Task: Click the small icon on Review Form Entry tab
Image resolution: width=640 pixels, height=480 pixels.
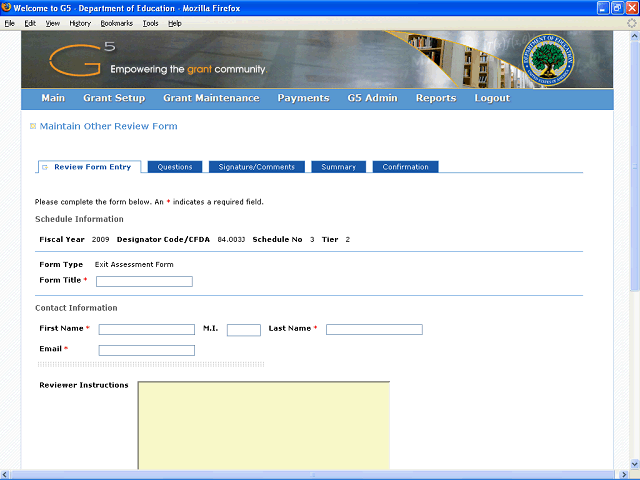Action: 45,167
